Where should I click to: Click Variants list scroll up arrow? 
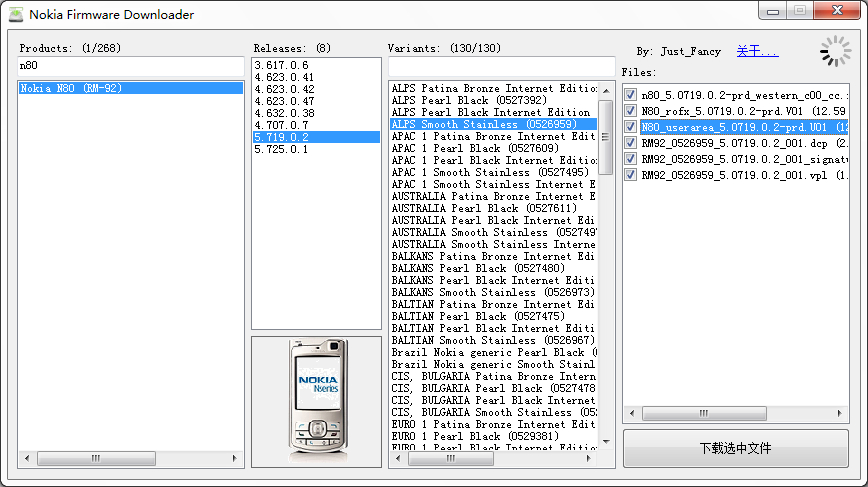[606, 90]
